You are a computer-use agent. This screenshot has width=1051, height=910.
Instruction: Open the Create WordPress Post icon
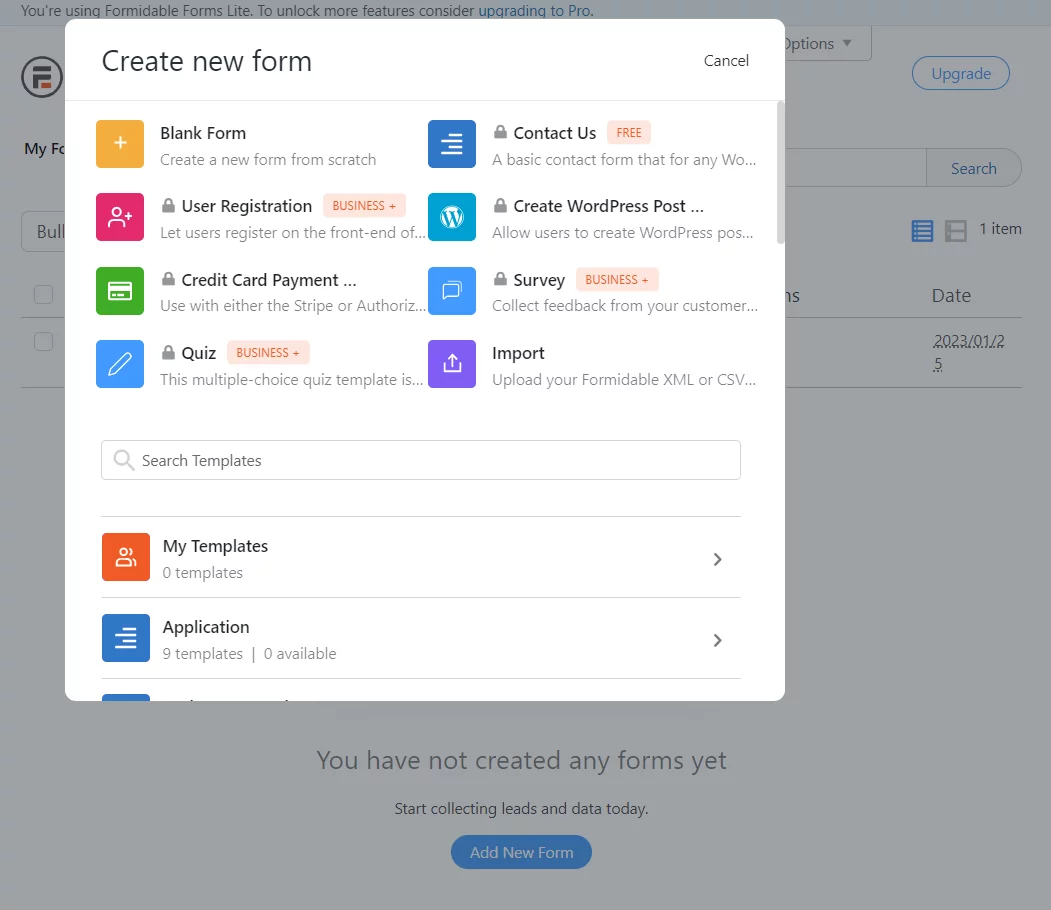(x=452, y=216)
